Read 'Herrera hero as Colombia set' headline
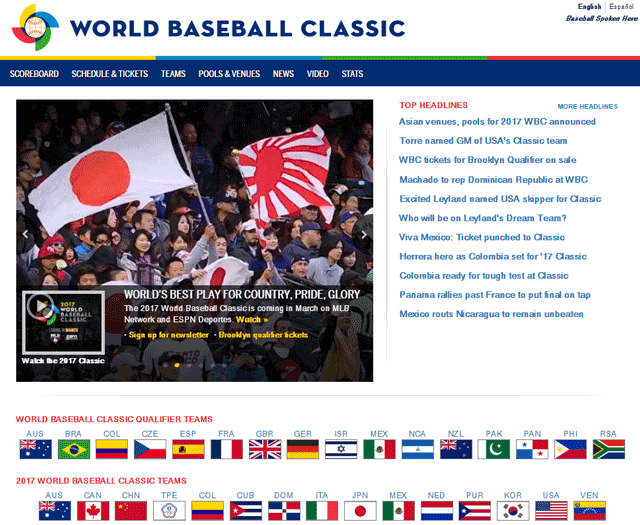Viewport: 640px width, 525px height. [493, 256]
